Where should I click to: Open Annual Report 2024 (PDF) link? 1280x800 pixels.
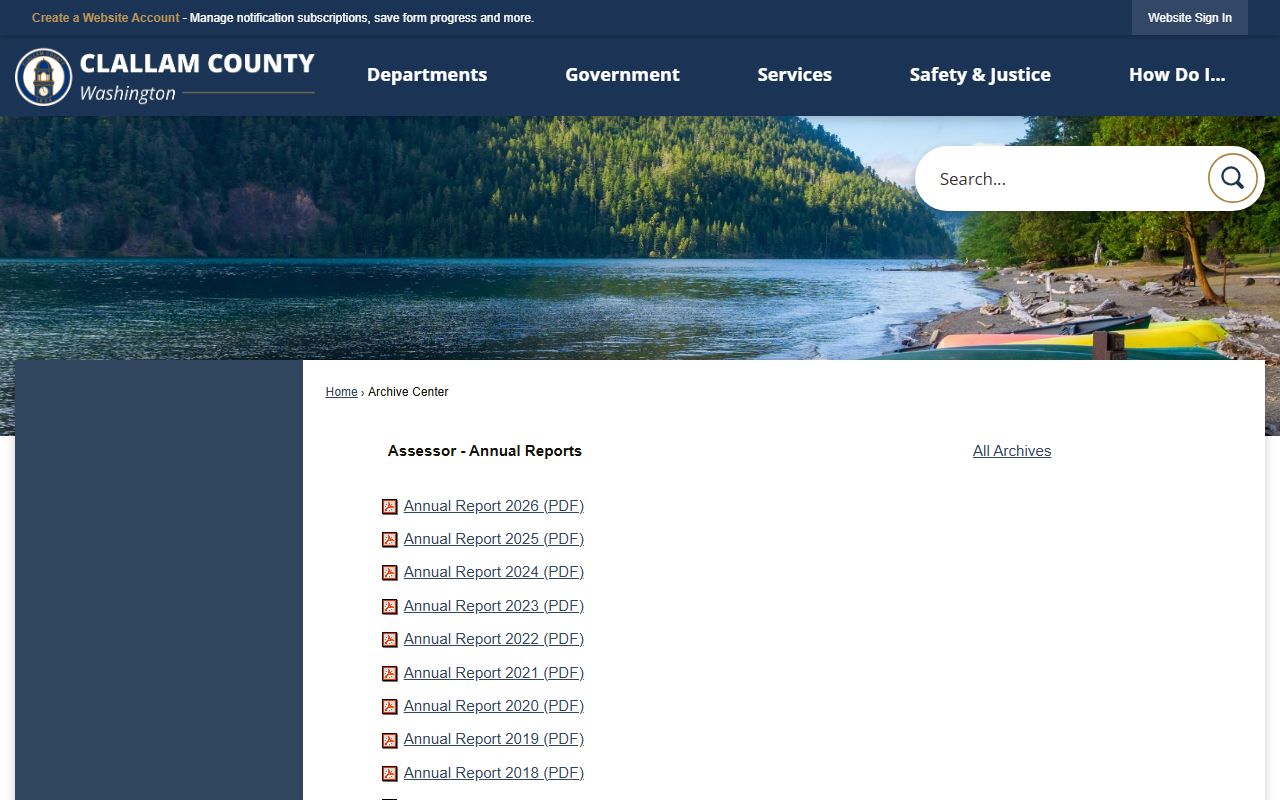[494, 572]
